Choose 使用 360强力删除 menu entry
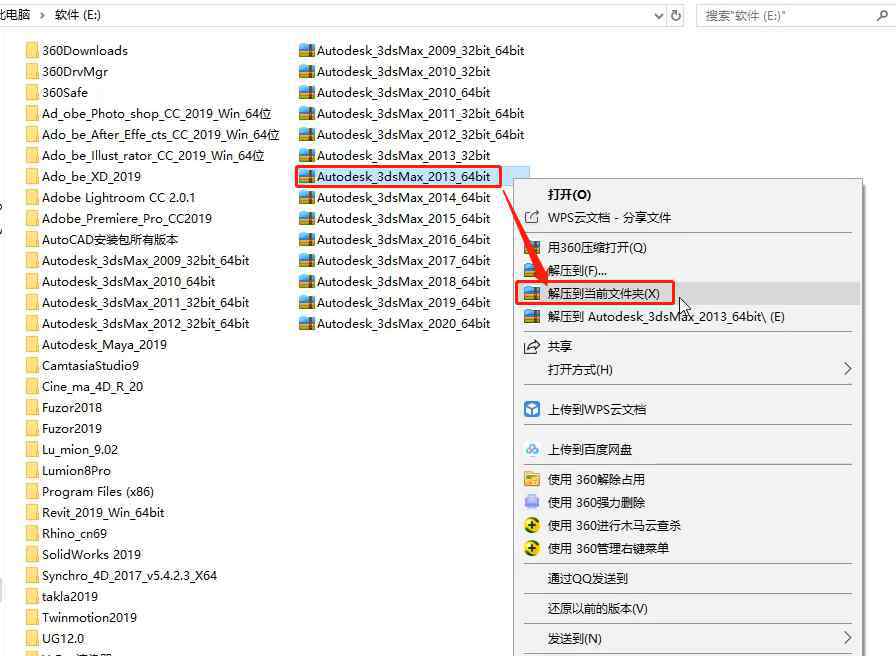The height and width of the screenshot is (656, 896). pos(688,502)
